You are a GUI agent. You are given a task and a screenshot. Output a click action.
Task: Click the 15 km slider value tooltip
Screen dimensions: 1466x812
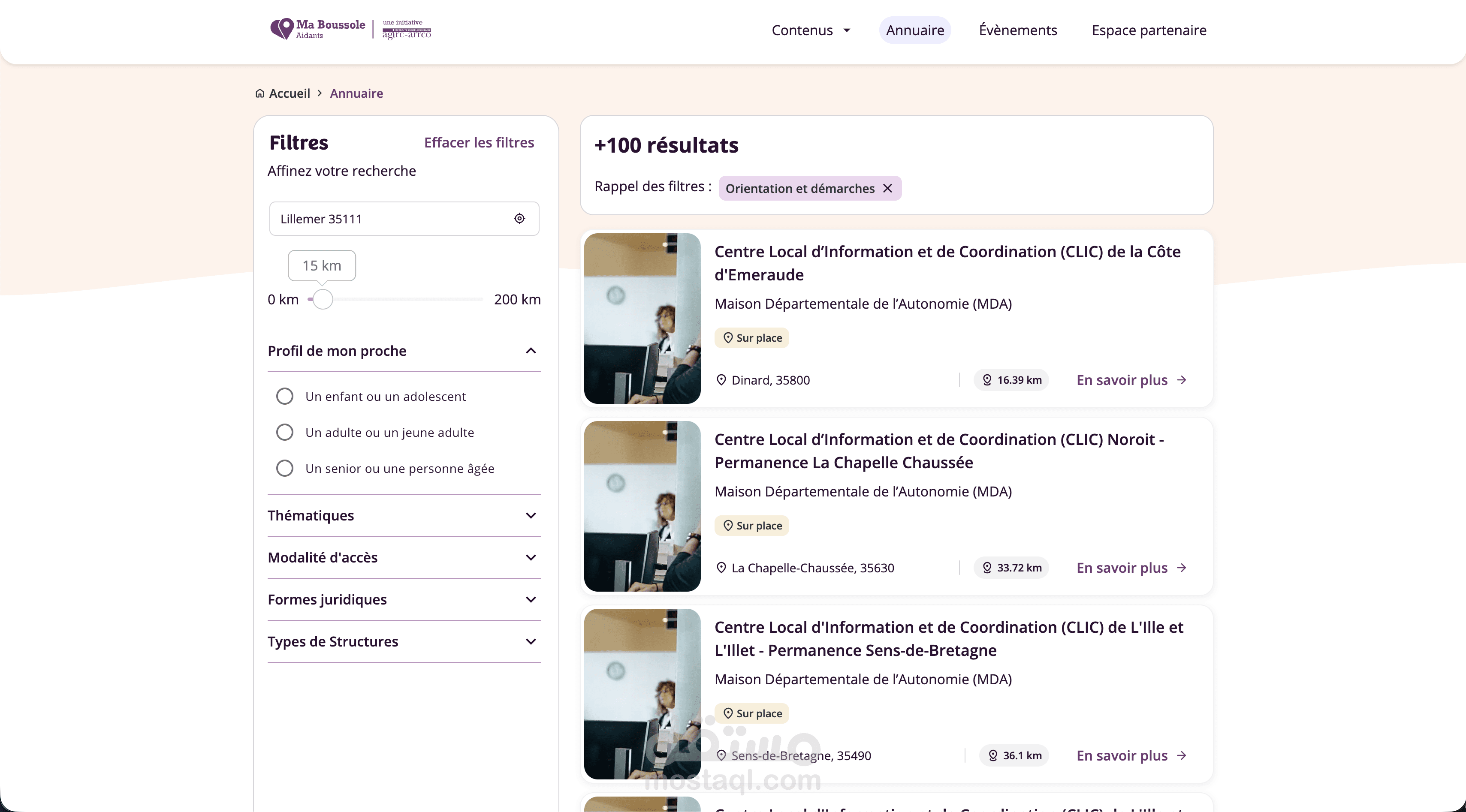pyautogui.click(x=322, y=265)
